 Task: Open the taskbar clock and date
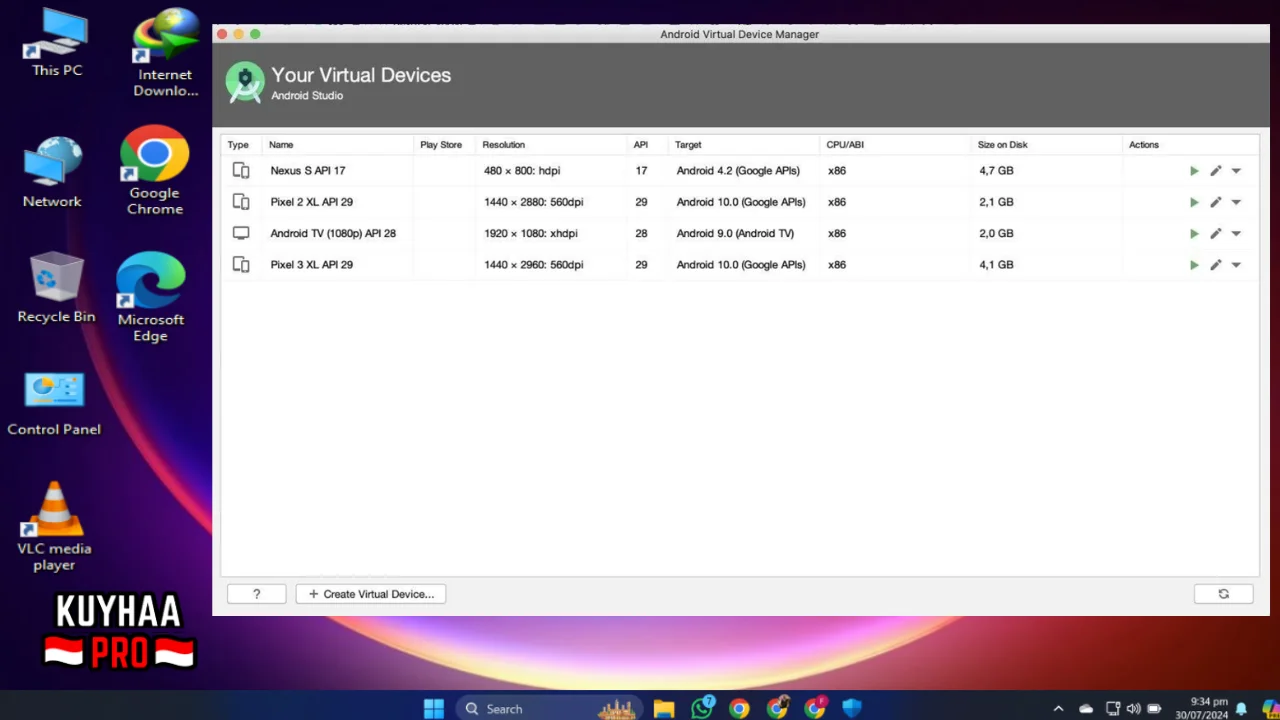1201,708
